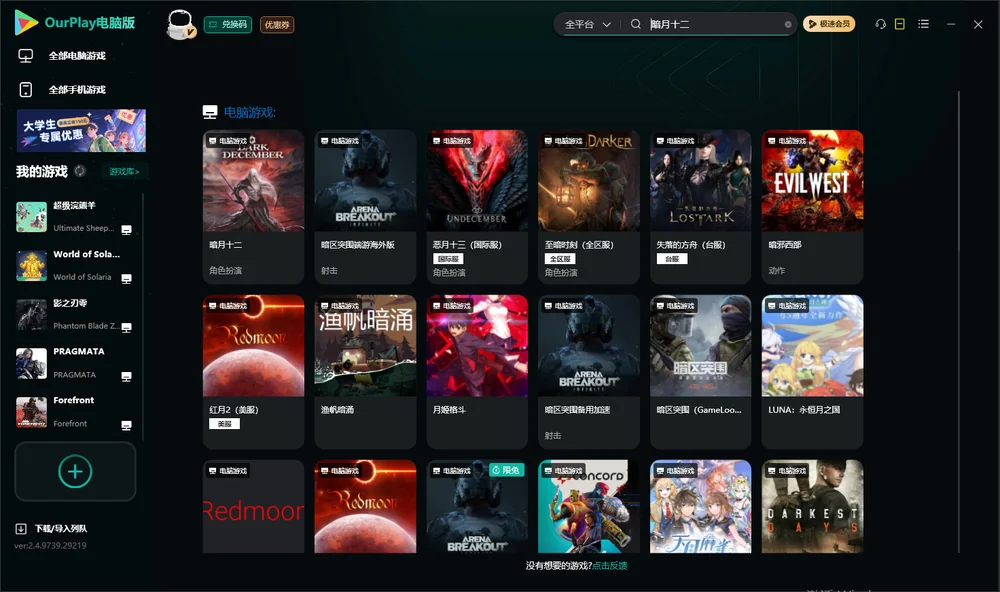Viewport: 1000px width, 592px height.
Task: Click the results list vertical scrollbar
Action: (958, 322)
